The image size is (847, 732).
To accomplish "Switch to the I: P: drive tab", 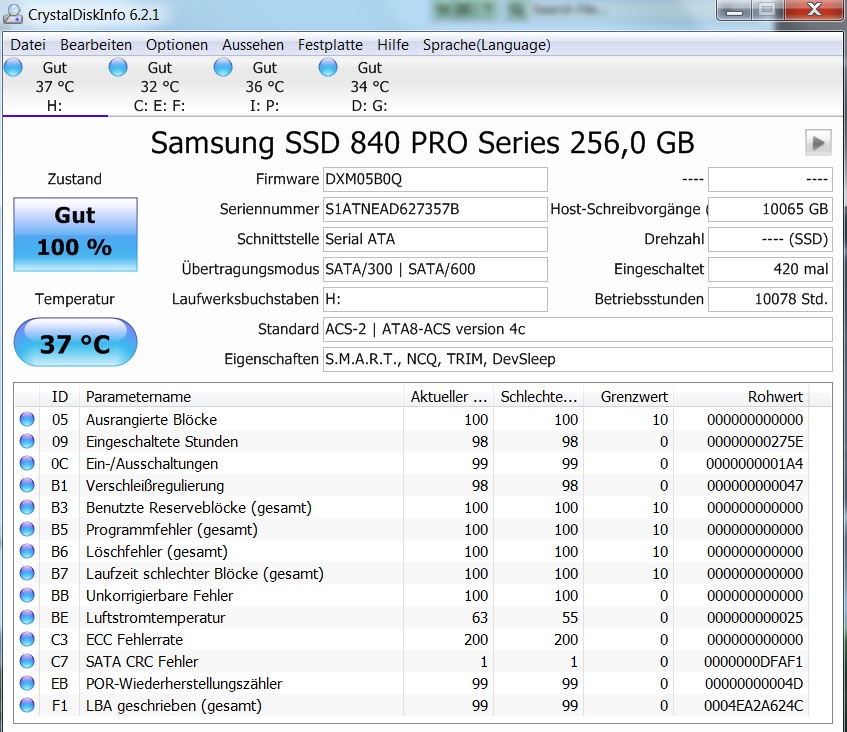I will [x=265, y=86].
